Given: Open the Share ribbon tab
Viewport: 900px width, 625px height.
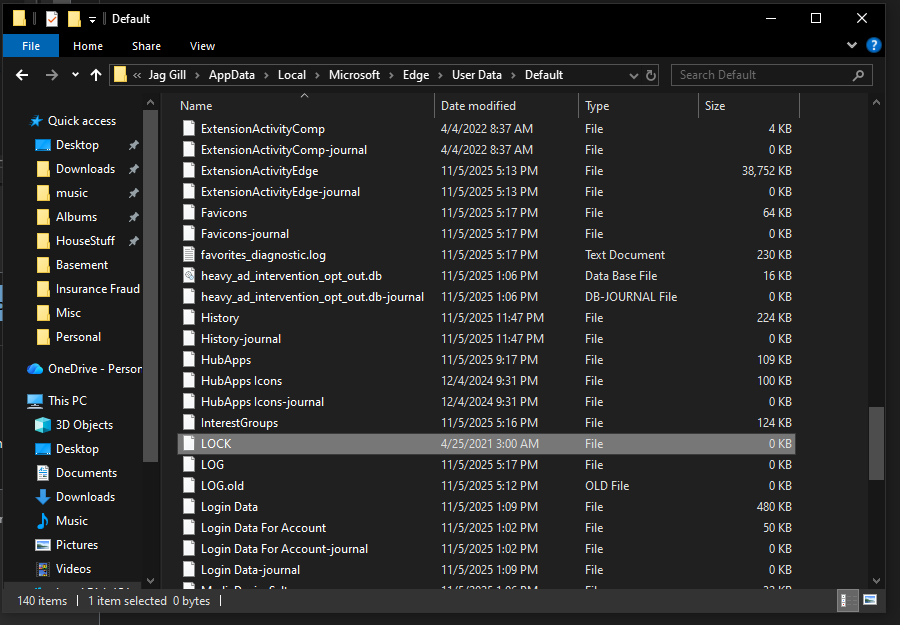Looking at the screenshot, I should 146,46.
